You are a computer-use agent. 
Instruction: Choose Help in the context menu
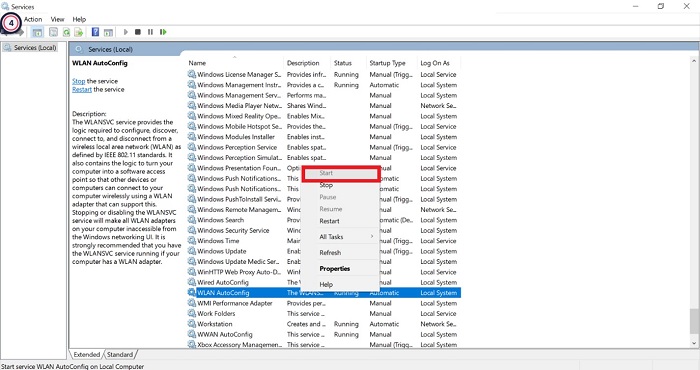coord(326,284)
